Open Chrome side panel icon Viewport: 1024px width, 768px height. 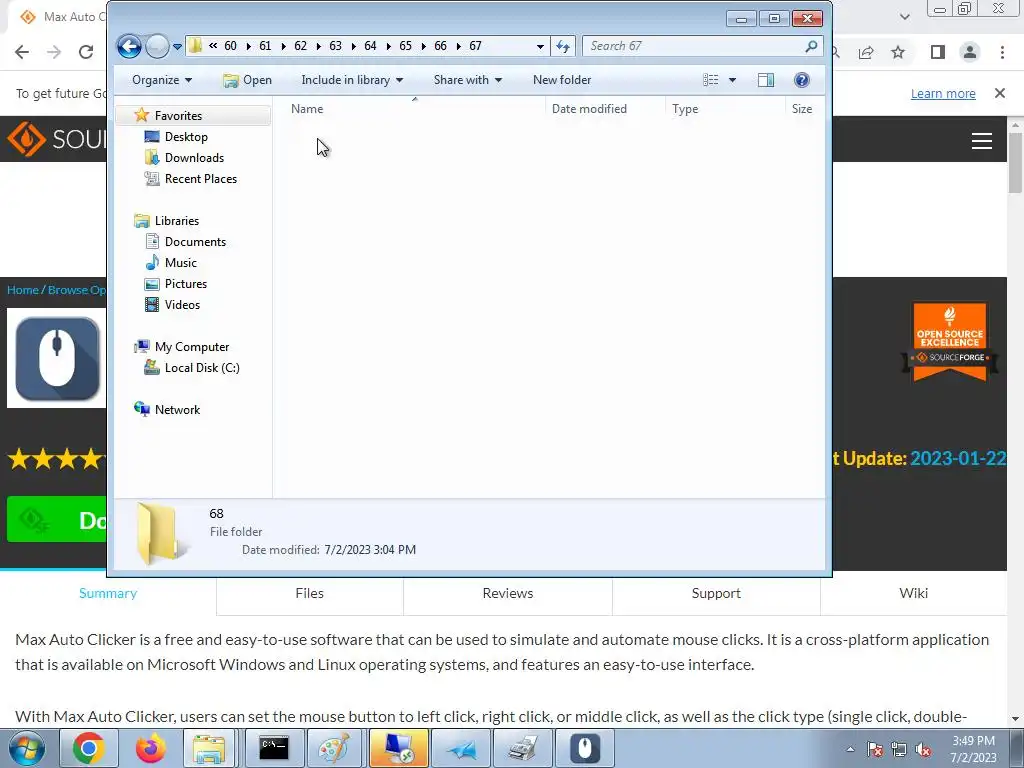tap(938, 52)
